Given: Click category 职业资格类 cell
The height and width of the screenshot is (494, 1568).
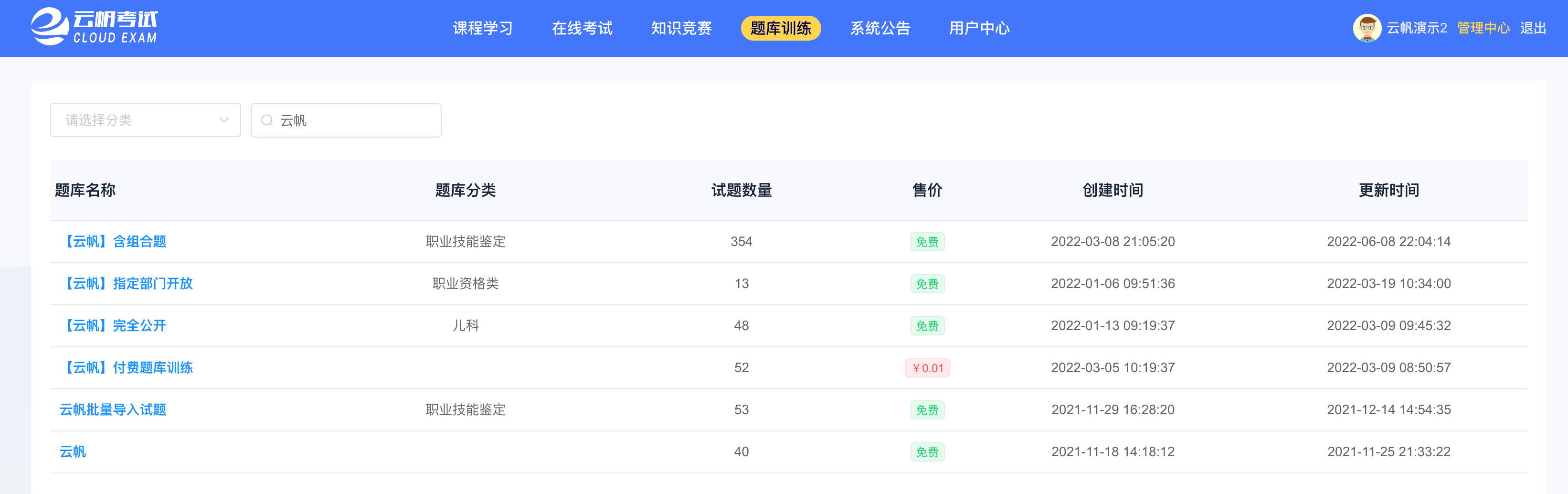Looking at the screenshot, I should [466, 283].
